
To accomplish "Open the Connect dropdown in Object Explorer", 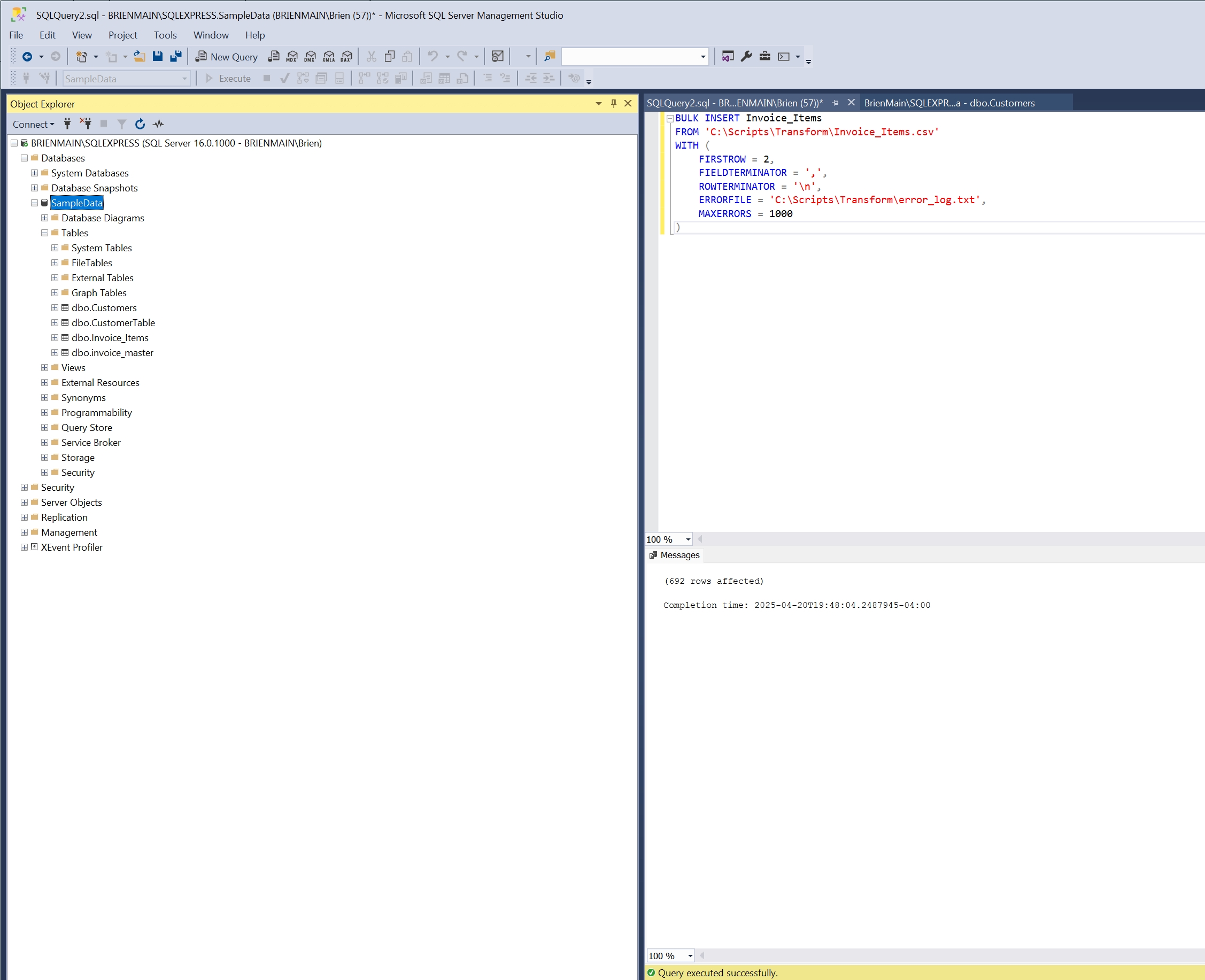I will [x=32, y=124].
